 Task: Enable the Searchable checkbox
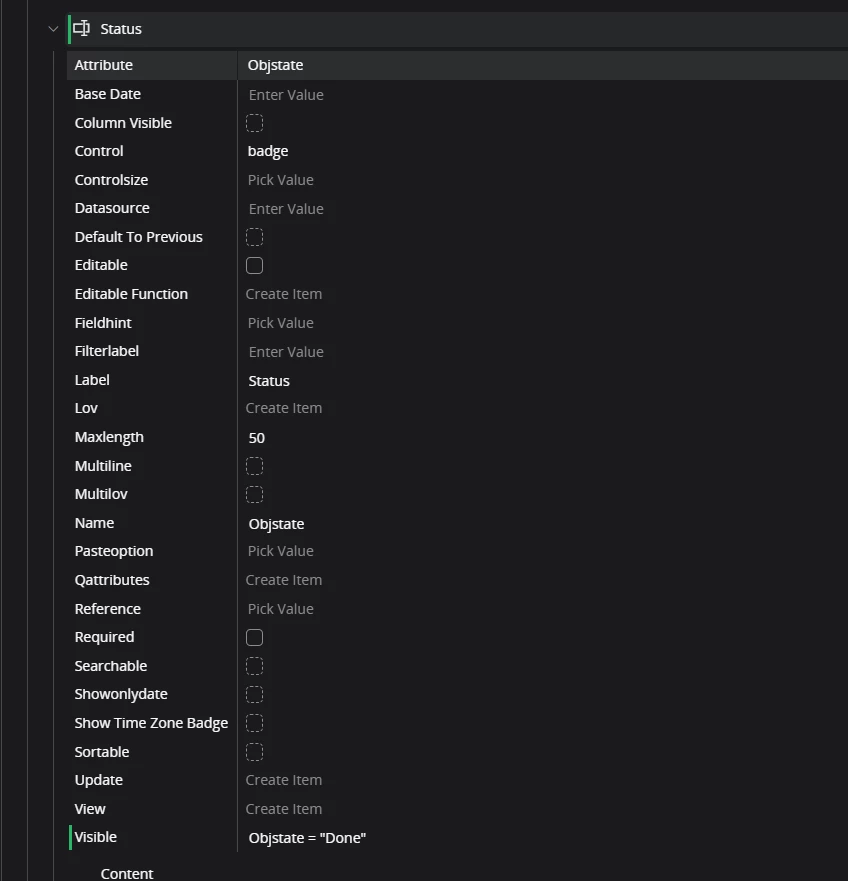[255, 666]
